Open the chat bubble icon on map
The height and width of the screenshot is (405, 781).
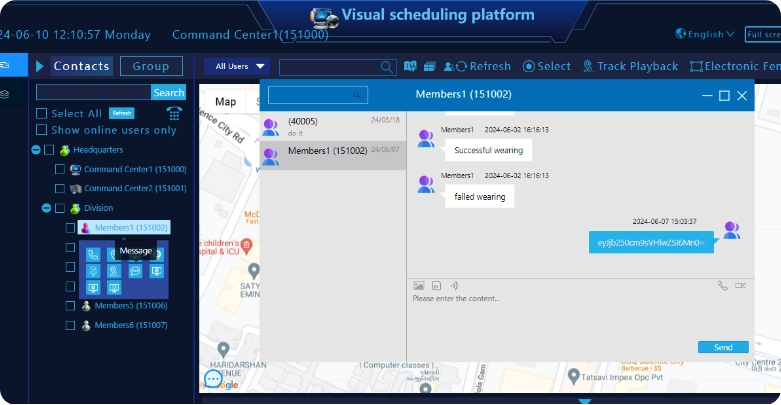[x=213, y=379]
